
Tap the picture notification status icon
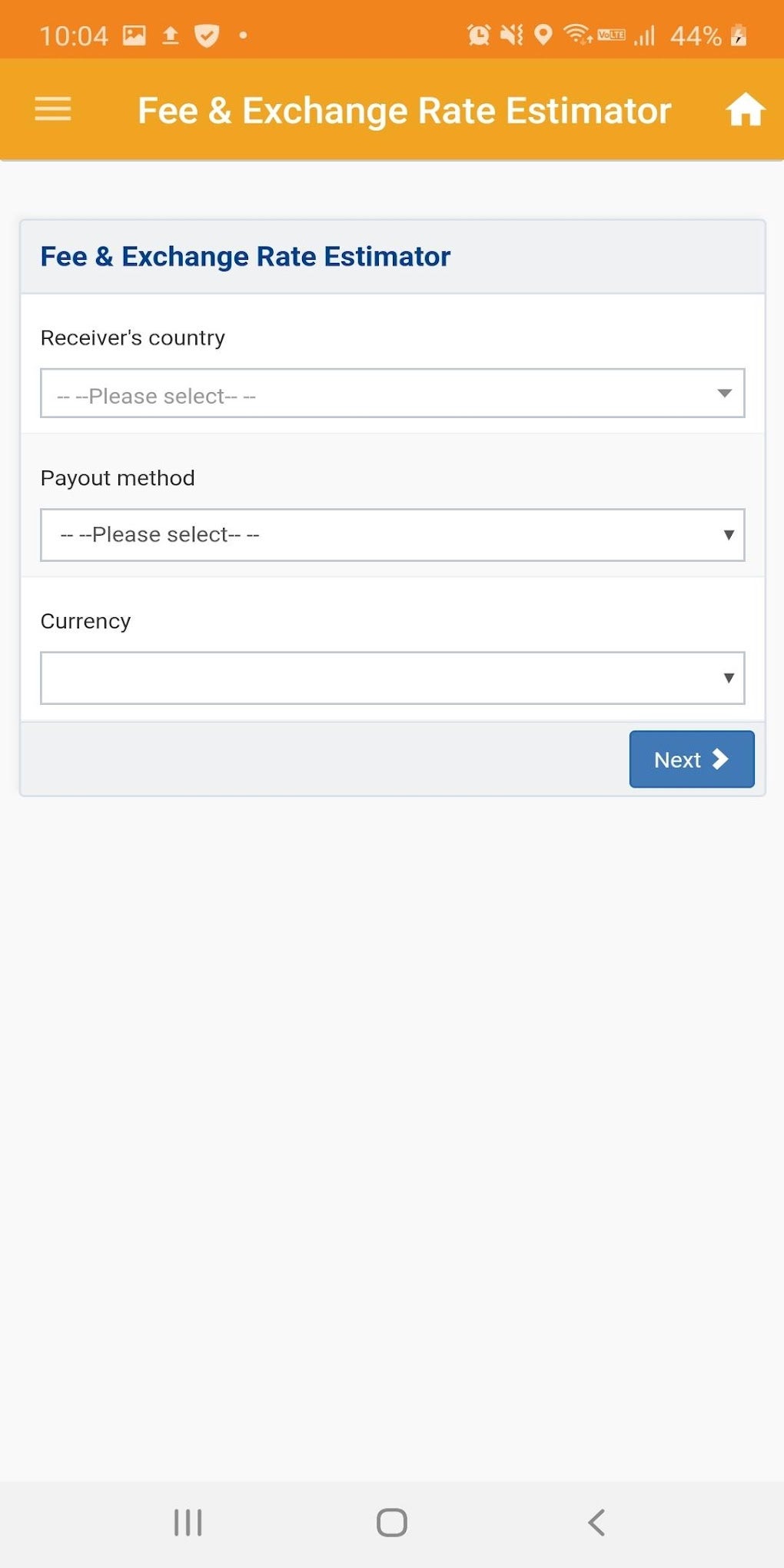click(x=135, y=35)
